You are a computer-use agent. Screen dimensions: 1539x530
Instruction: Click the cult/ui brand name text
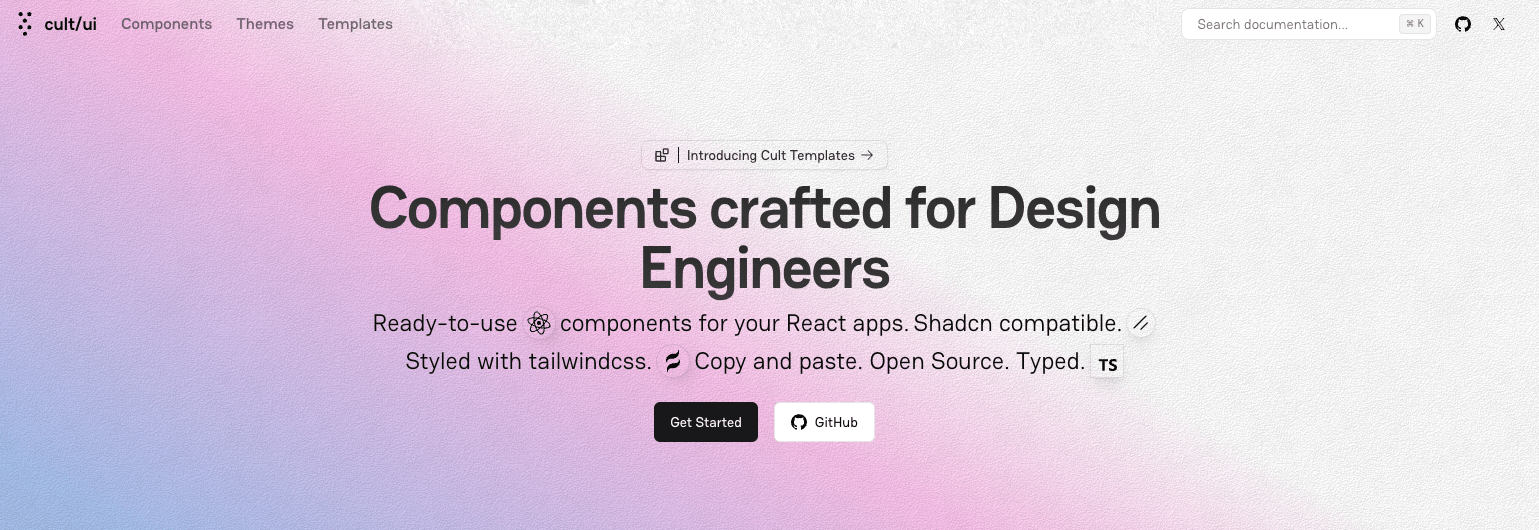(x=70, y=24)
